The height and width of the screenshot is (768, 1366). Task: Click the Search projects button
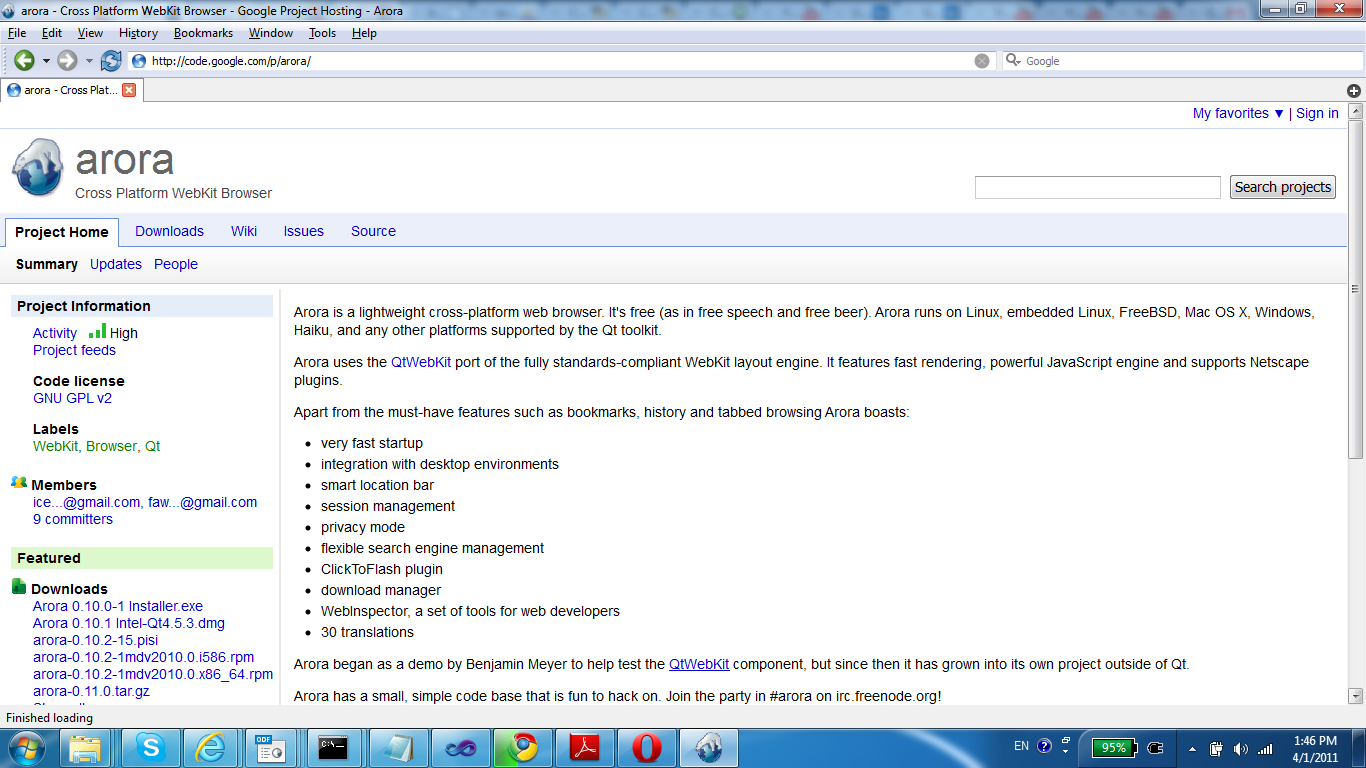click(1283, 187)
